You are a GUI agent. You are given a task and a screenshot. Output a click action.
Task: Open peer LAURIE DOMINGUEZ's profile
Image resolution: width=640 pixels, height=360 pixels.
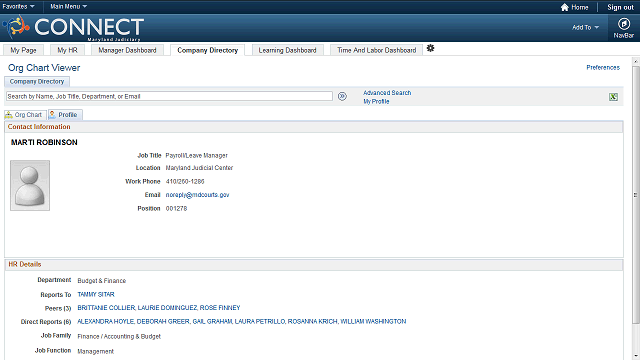[167, 308]
